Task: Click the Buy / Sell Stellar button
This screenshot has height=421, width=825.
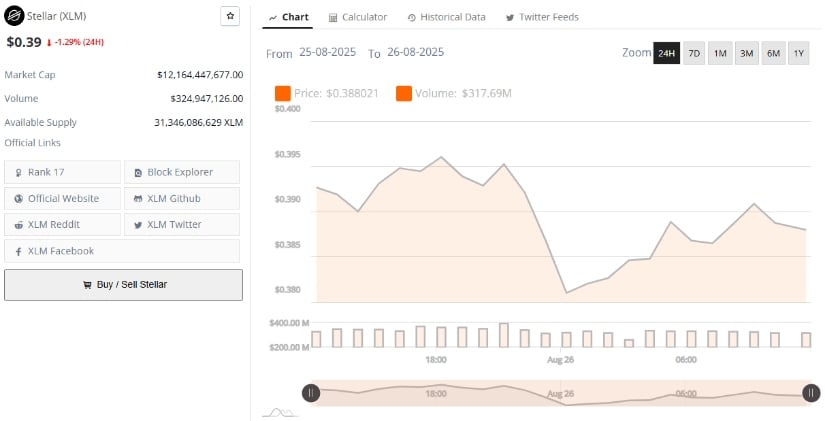Action: (124, 285)
